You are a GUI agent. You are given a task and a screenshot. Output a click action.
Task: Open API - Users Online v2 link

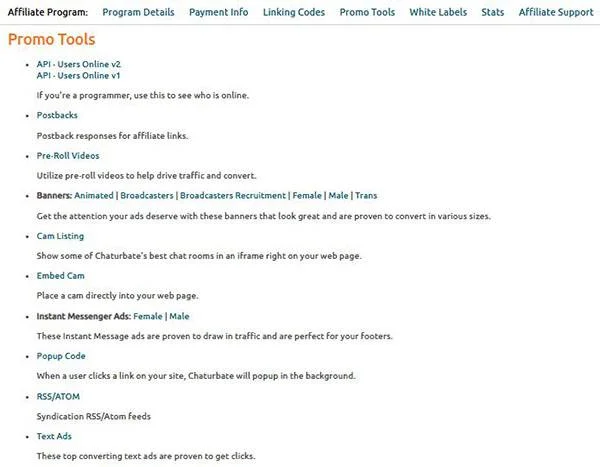[x=79, y=64]
